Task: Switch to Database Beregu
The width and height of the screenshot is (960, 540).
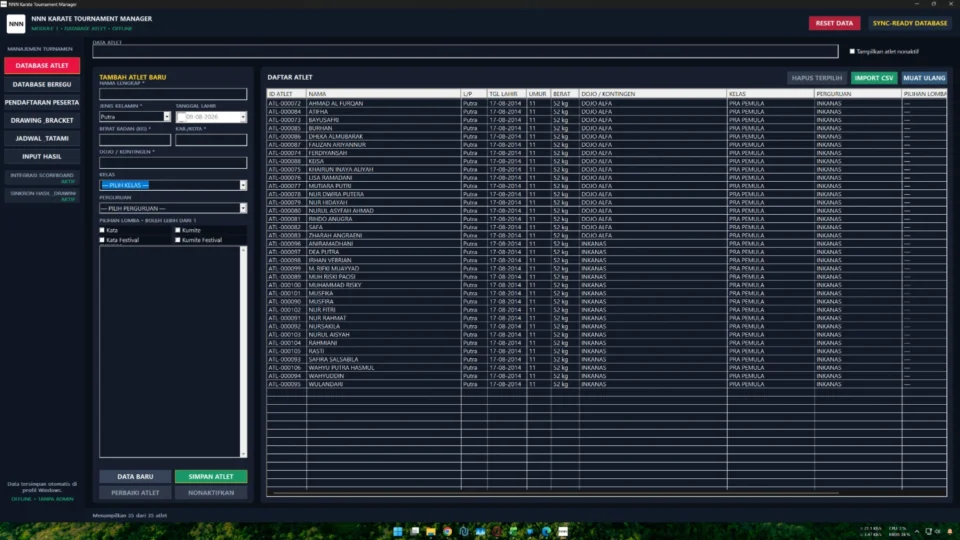Action: pos(42,84)
